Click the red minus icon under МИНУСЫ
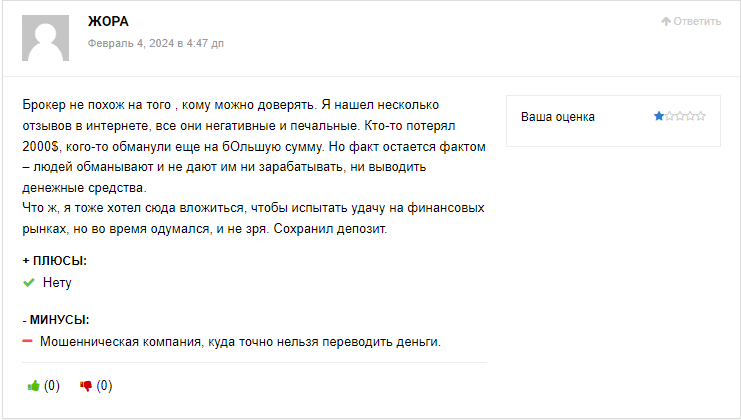The width and height of the screenshot is (741, 420). (27, 341)
